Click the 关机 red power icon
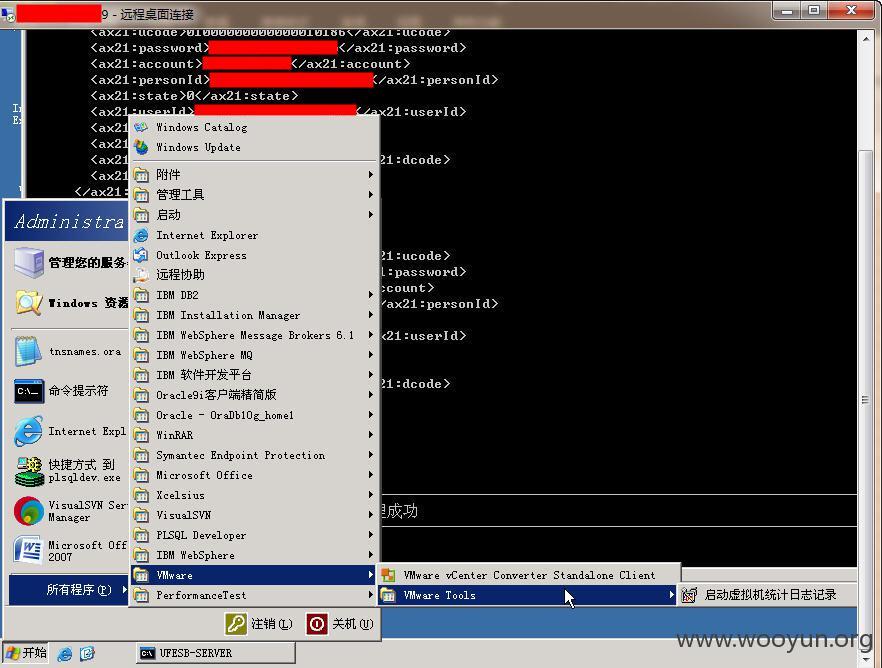 click(x=317, y=624)
